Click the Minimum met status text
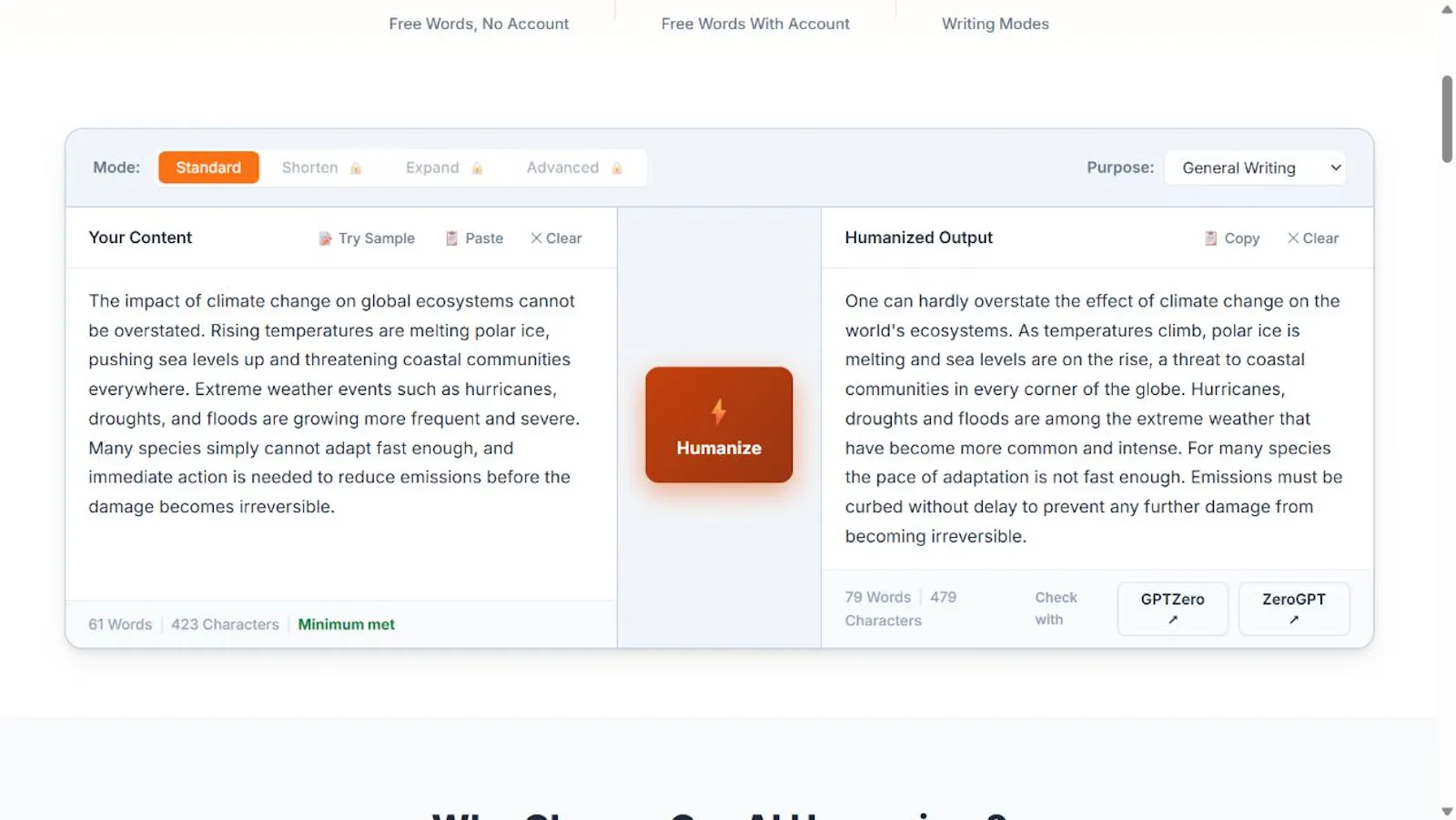This screenshot has height=820, width=1456. [347, 624]
